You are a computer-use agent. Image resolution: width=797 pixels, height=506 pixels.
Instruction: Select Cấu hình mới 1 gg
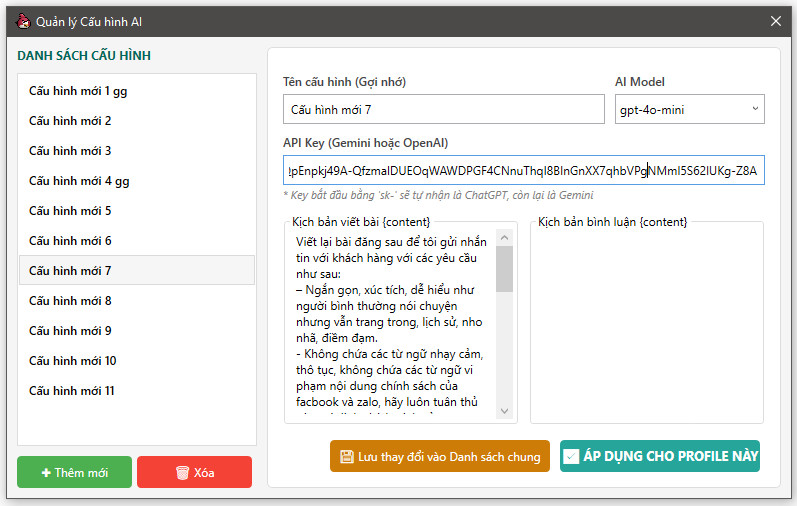(78, 91)
